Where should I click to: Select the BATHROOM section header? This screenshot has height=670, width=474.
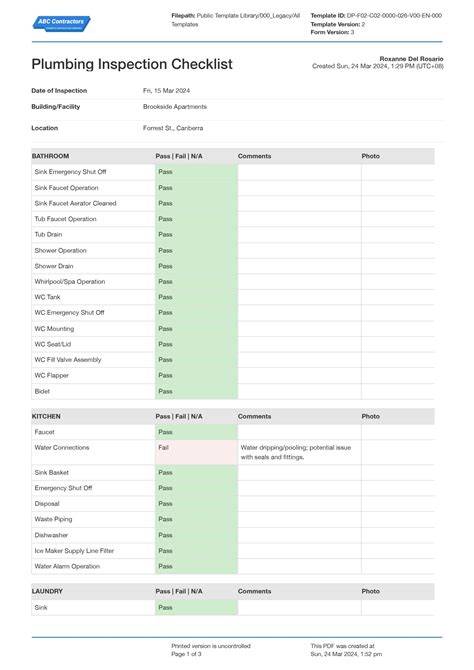50,156
